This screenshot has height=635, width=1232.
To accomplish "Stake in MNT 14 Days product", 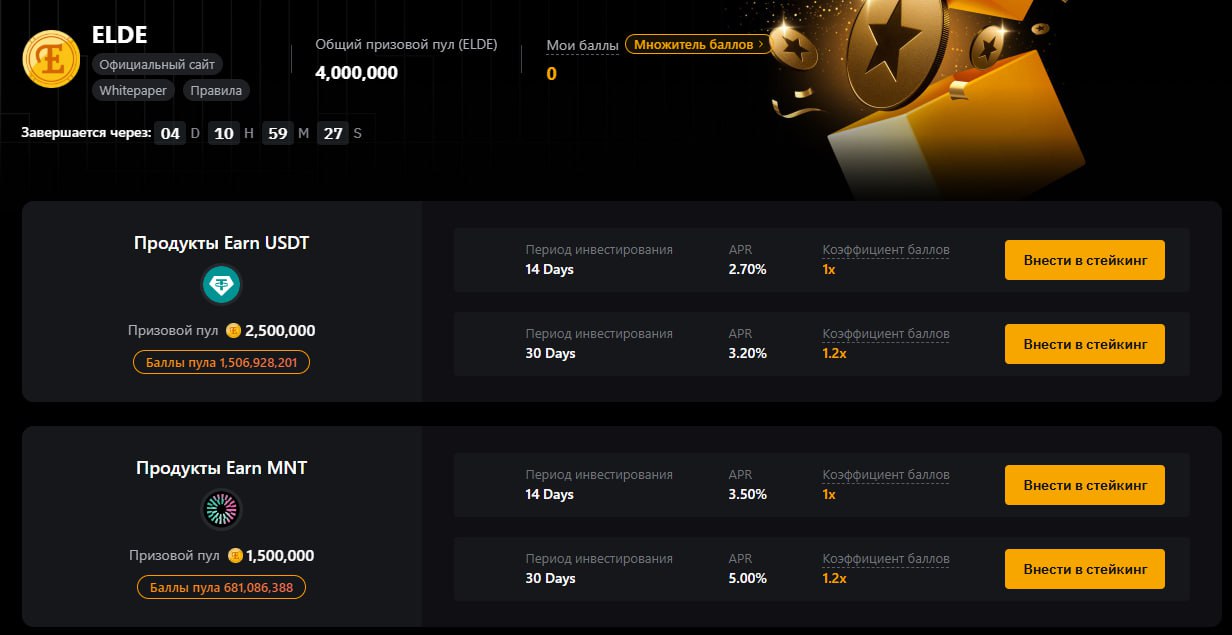I will [x=1085, y=485].
